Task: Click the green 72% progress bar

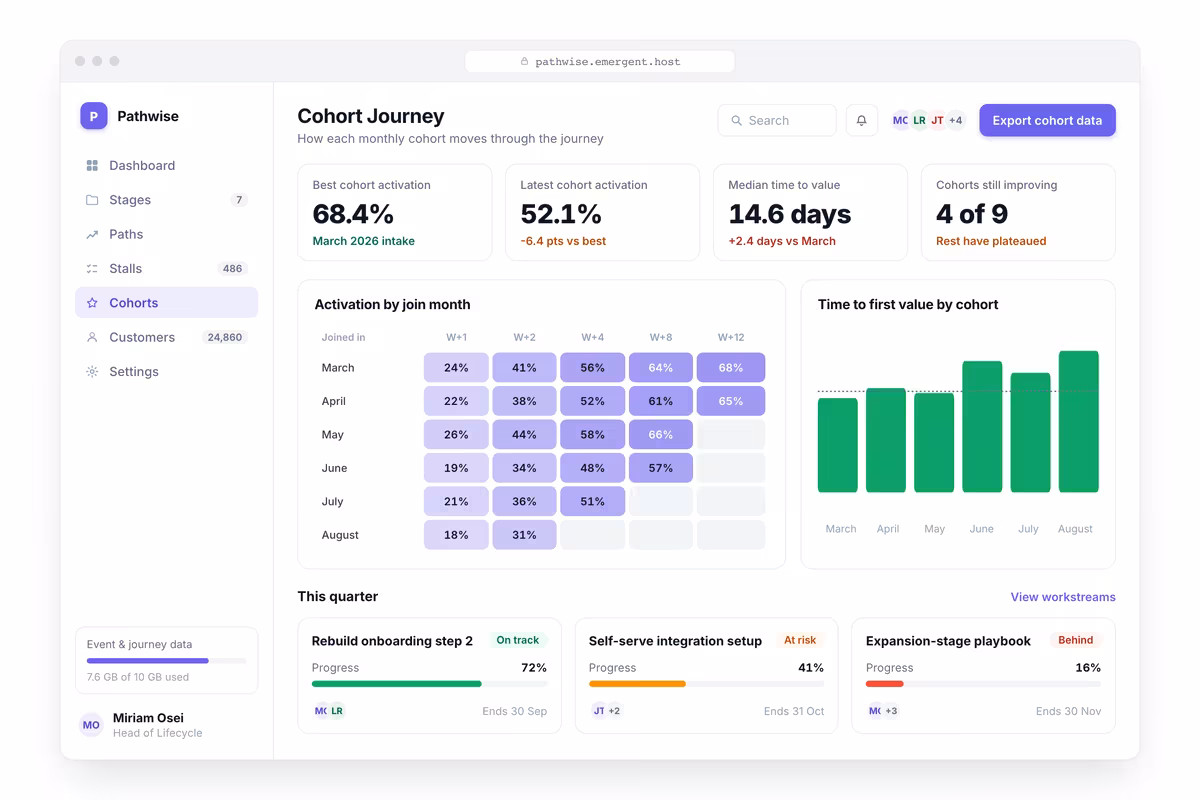Action: 397,684
